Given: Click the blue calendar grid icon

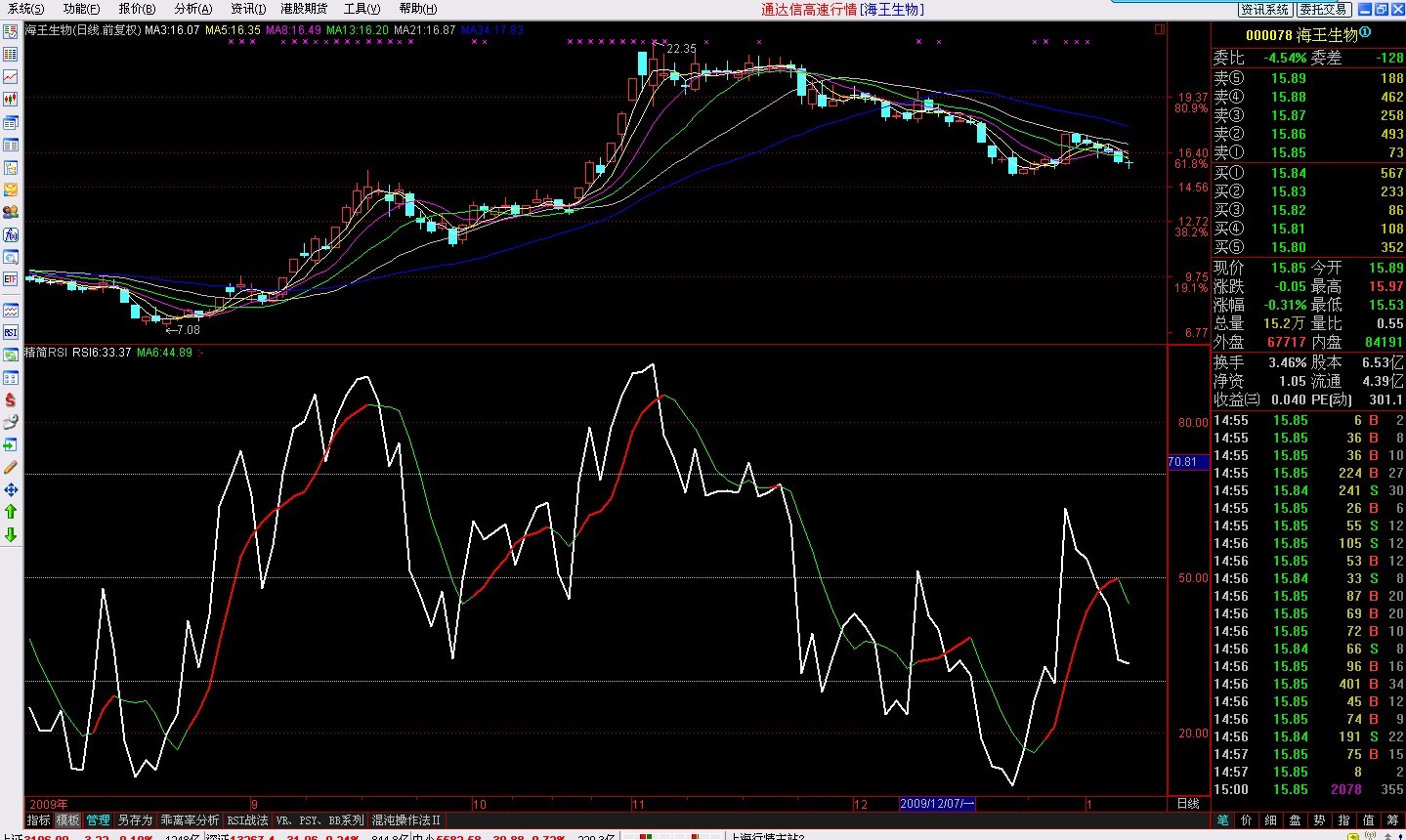Looking at the screenshot, I should click(x=11, y=378).
